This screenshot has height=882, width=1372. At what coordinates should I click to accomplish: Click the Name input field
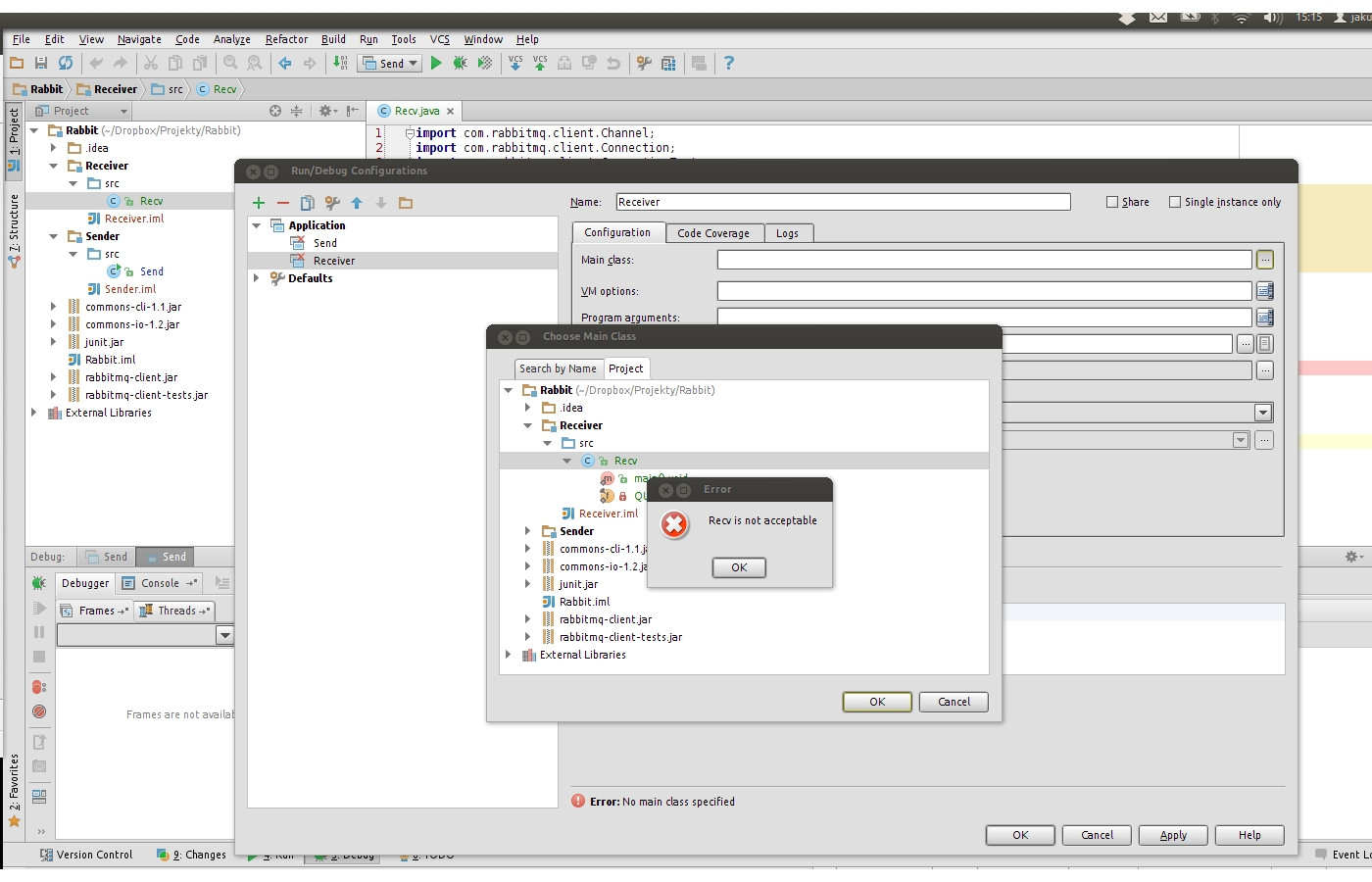tap(843, 202)
